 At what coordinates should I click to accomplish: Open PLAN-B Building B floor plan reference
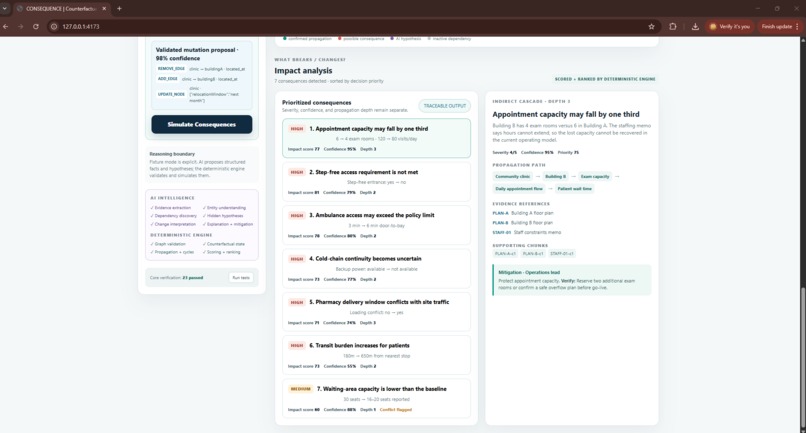(x=523, y=223)
